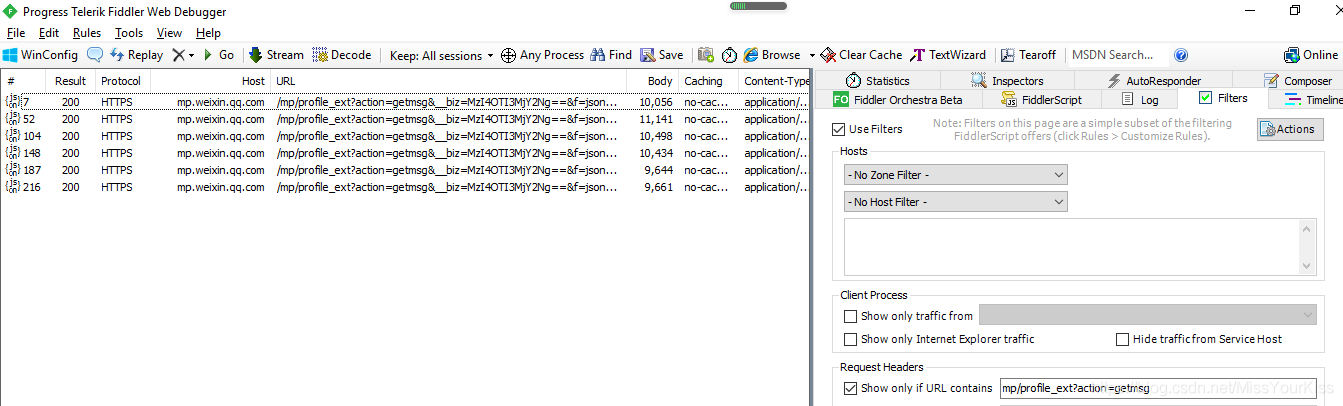Switch to the Composer tab

point(1298,80)
